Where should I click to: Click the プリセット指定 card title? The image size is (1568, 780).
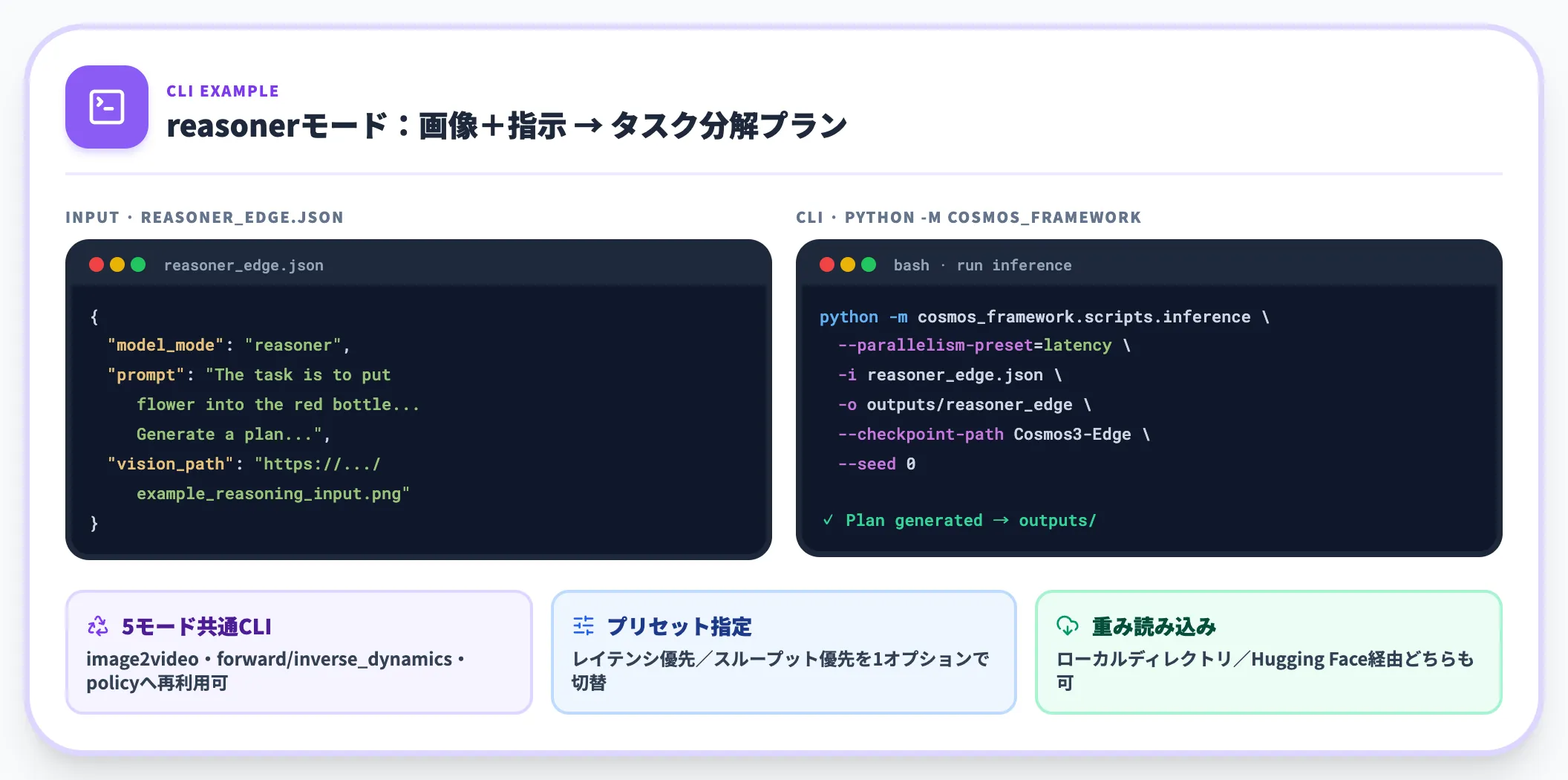[679, 627]
